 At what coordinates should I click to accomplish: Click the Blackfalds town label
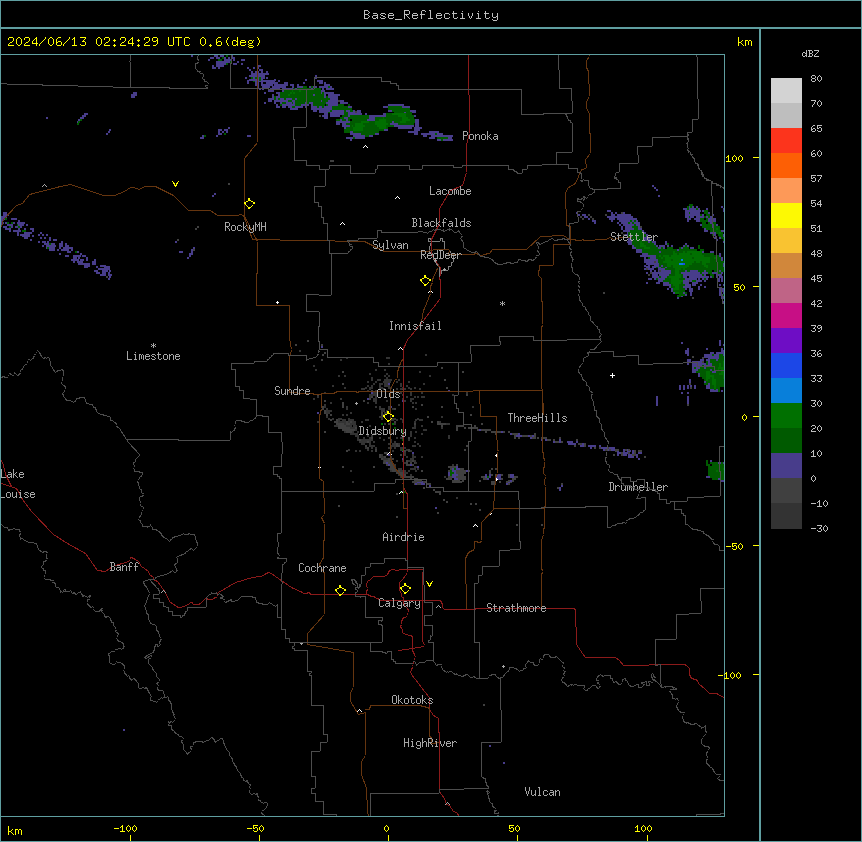[441, 223]
